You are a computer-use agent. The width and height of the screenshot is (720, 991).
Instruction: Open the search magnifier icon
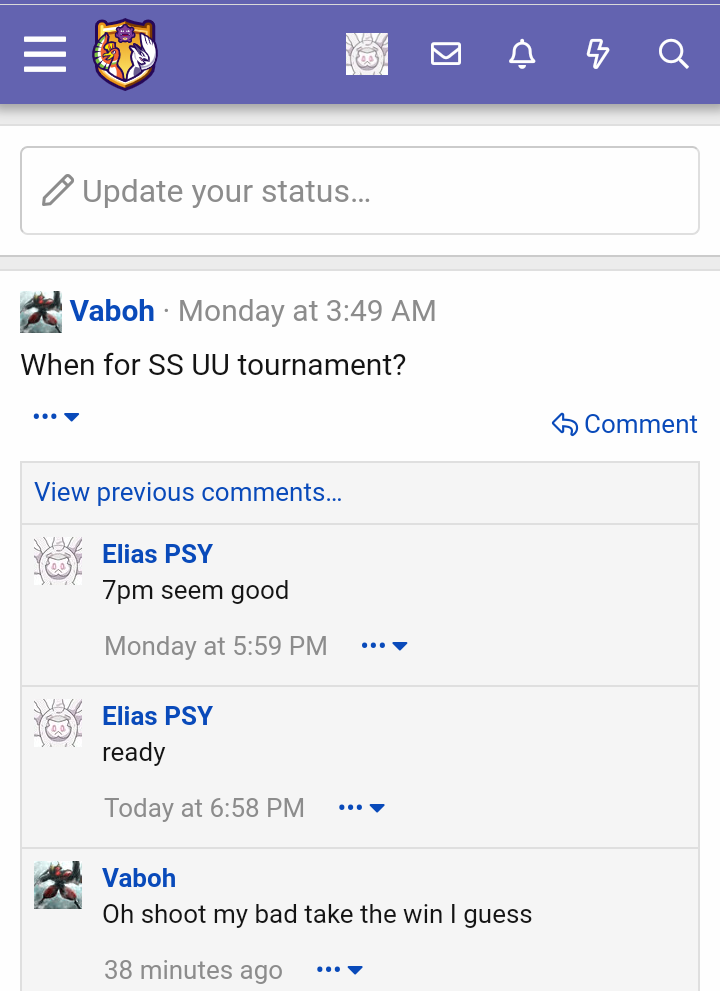[x=674, y=54]
